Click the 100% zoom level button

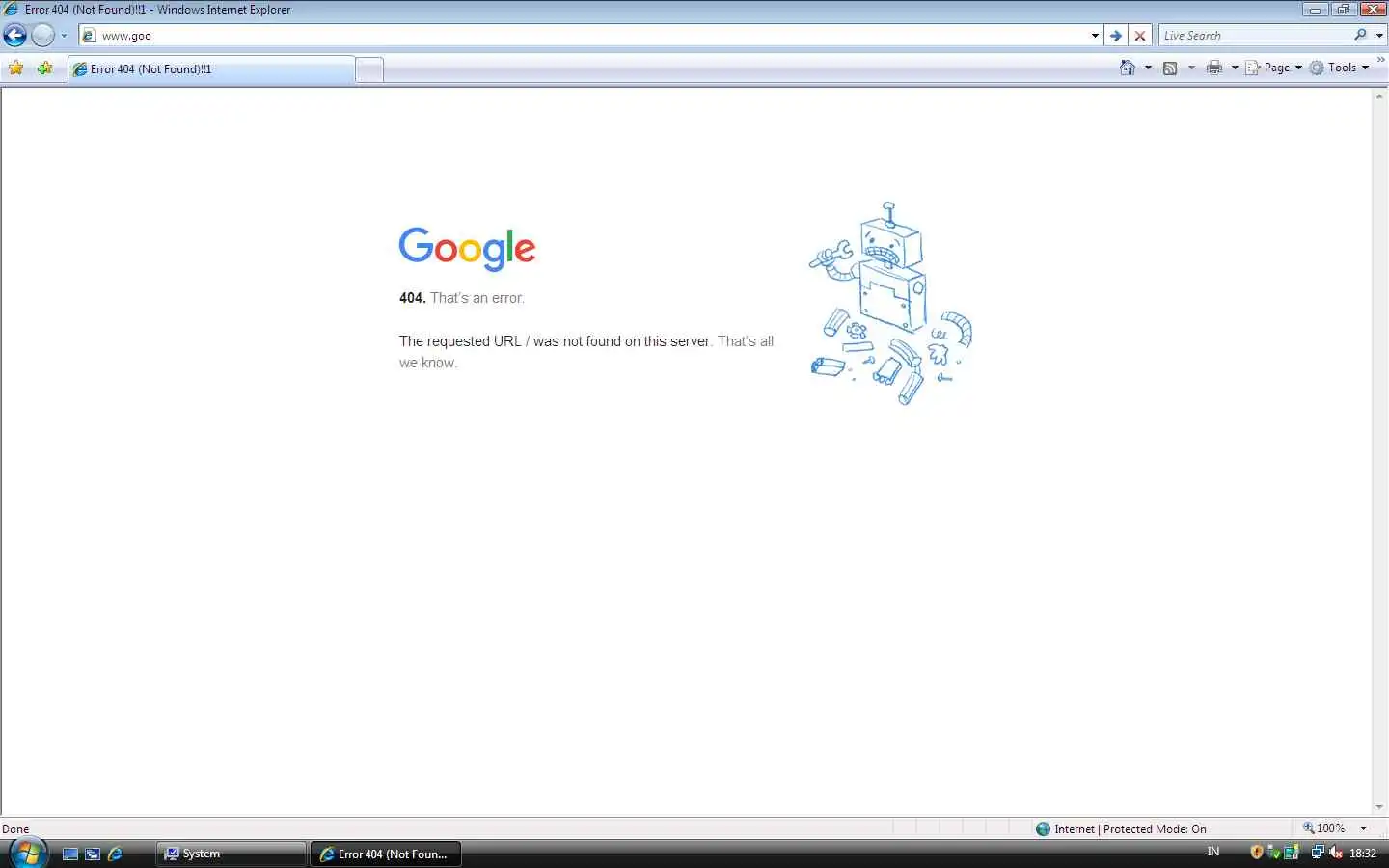tap(1323, 827)
